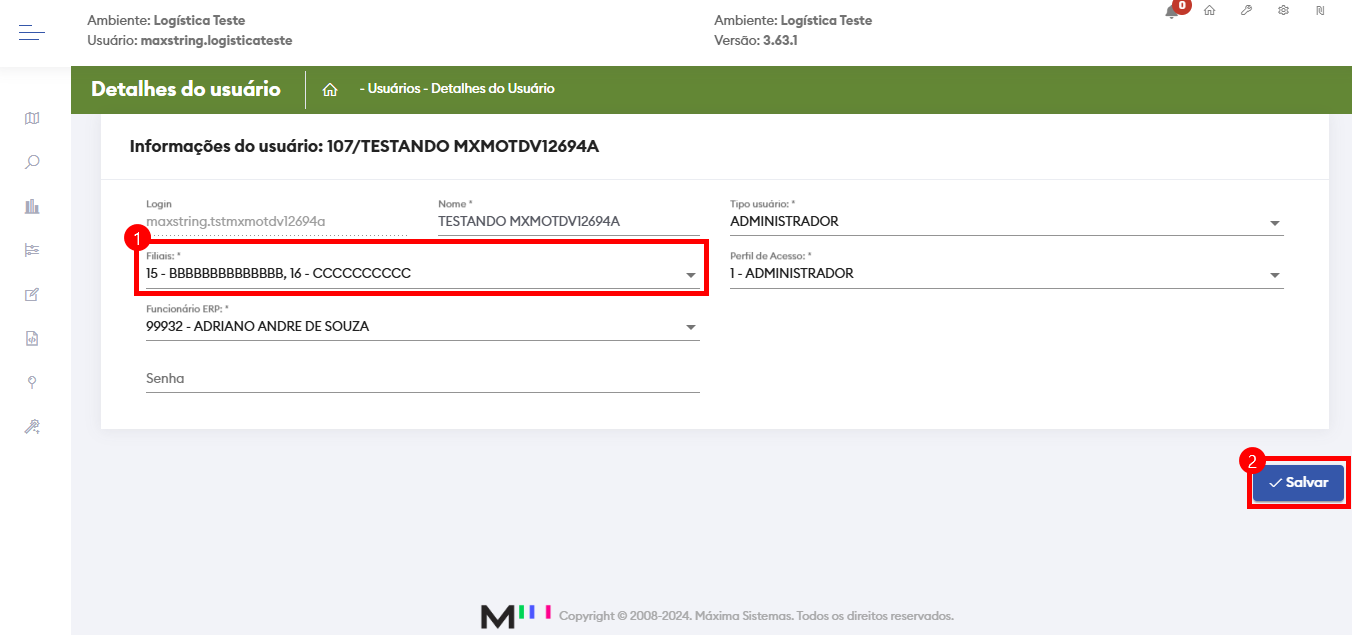Screen dimensions: 1352x635
Task: Open the hamburger menu at top left
Action: point(31,31)
